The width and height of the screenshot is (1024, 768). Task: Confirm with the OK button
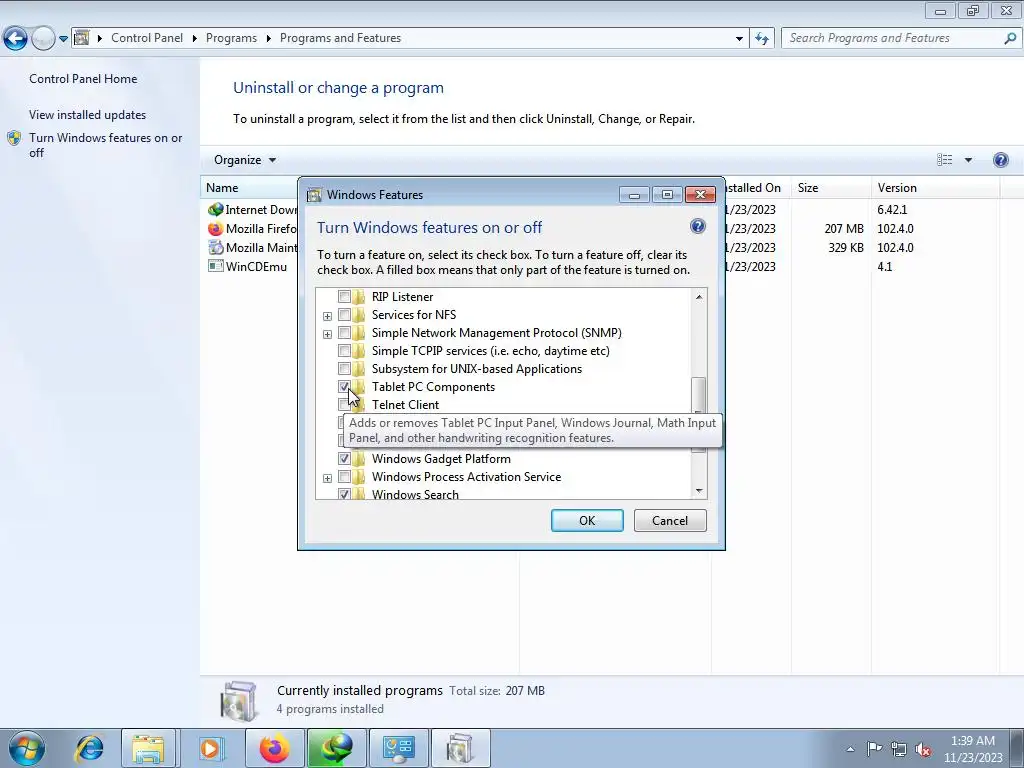[x=587, y=520]
